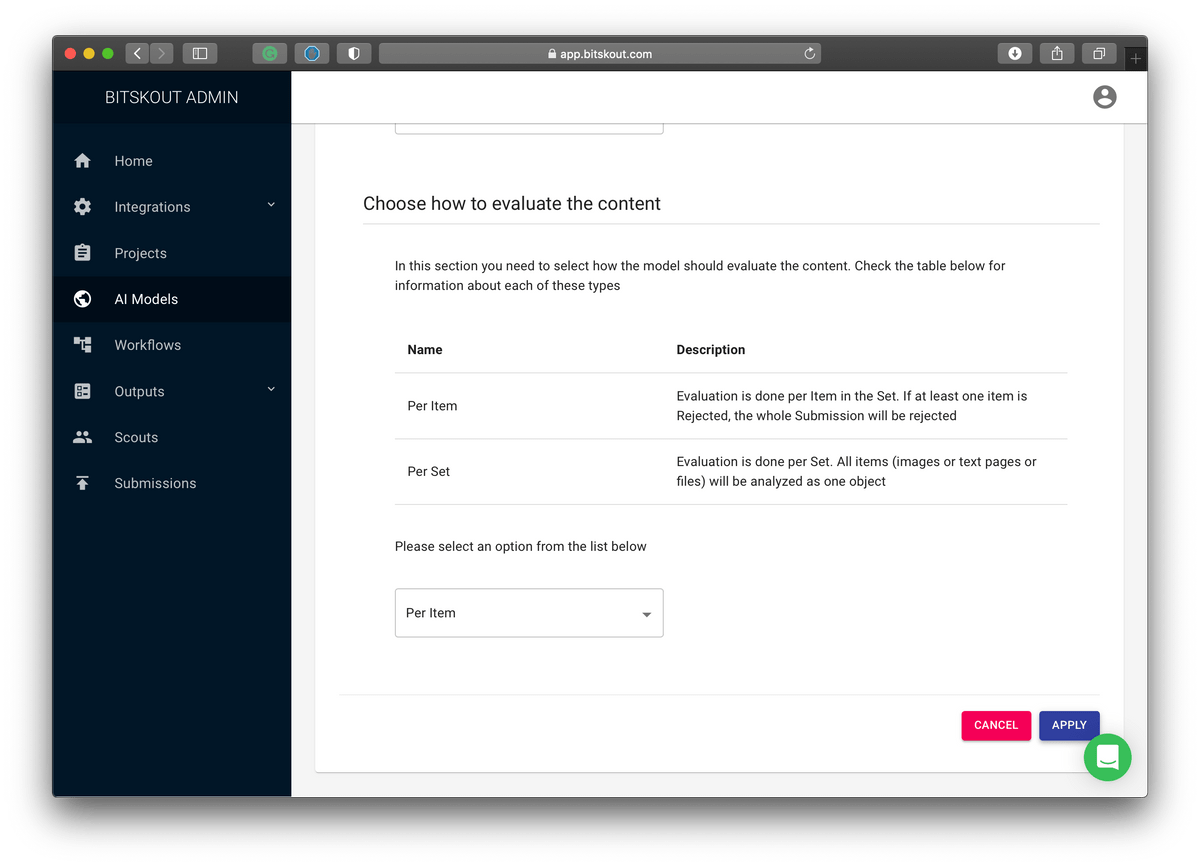Click the APPLY button
This screenshot has width=1200, height=867.
(1069, 725)
